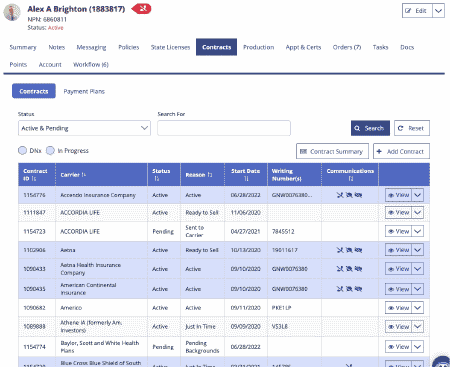Click the red do-not-contact badge beside the agent name
The image size is (450, 367).
point(142,9)
